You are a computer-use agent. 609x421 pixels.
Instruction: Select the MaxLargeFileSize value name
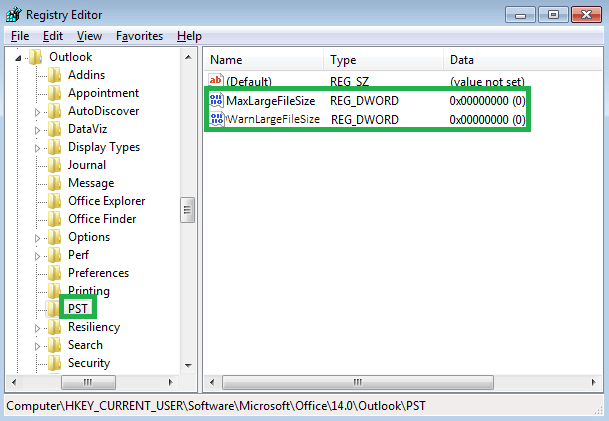tap(271, 101)
